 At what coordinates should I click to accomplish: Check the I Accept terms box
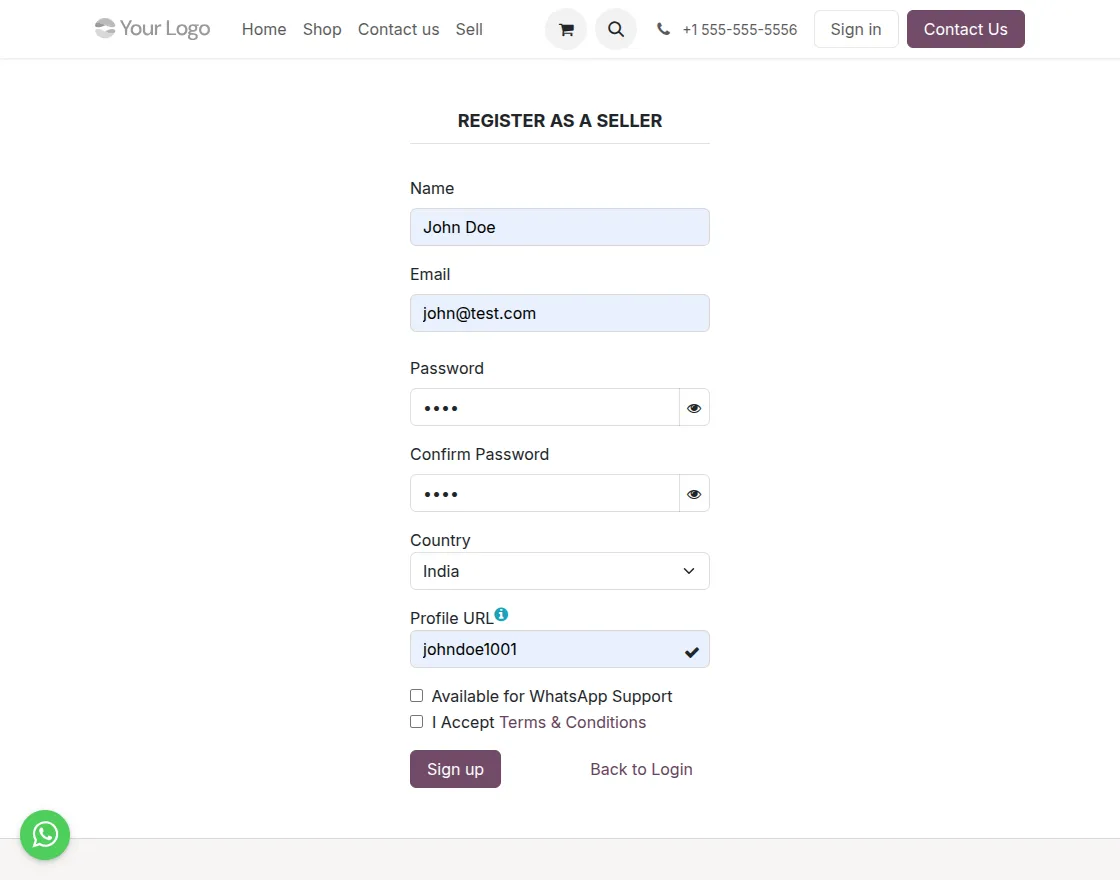pos(417,722)
